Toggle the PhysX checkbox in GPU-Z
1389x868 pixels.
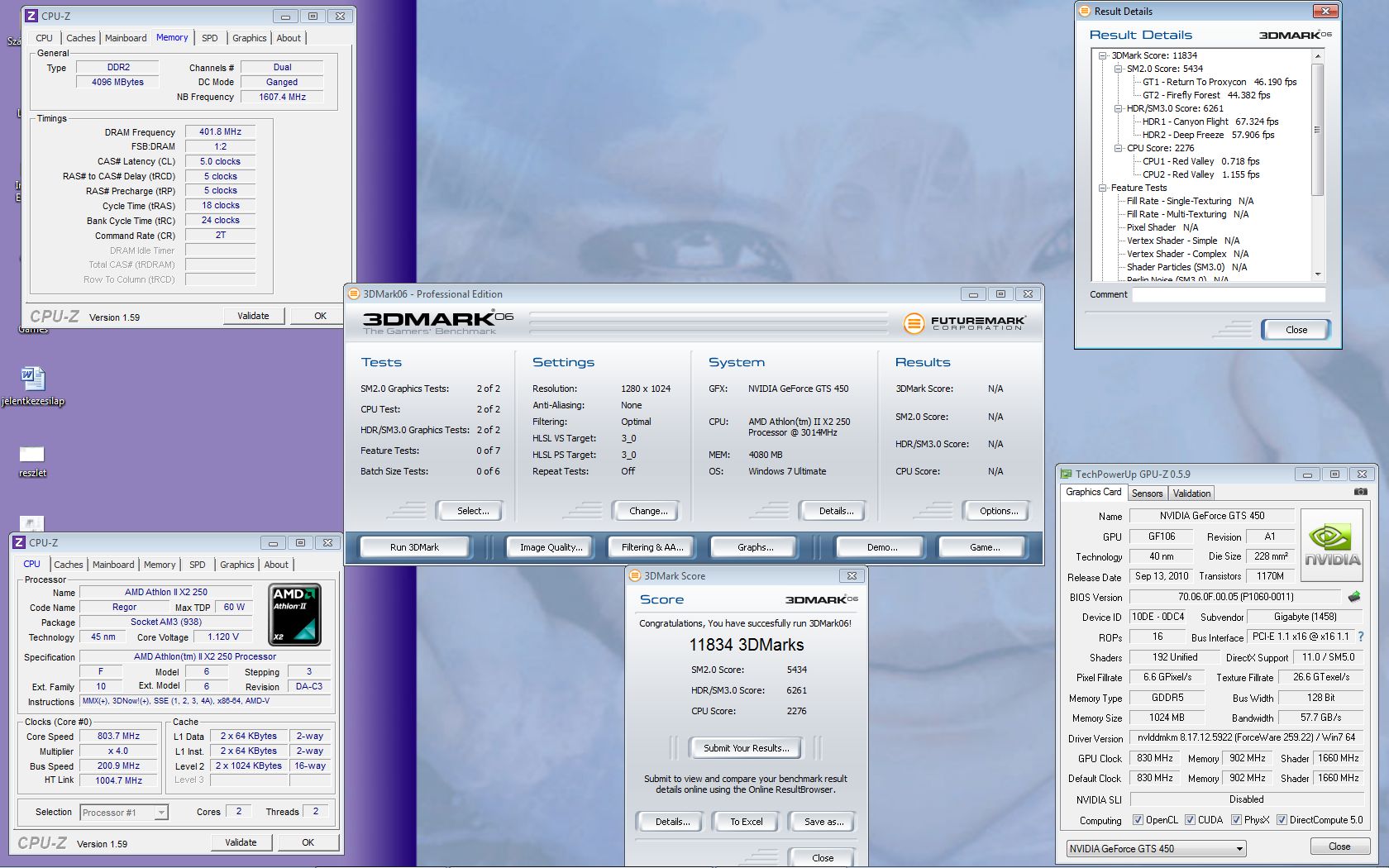point(1236,820)
